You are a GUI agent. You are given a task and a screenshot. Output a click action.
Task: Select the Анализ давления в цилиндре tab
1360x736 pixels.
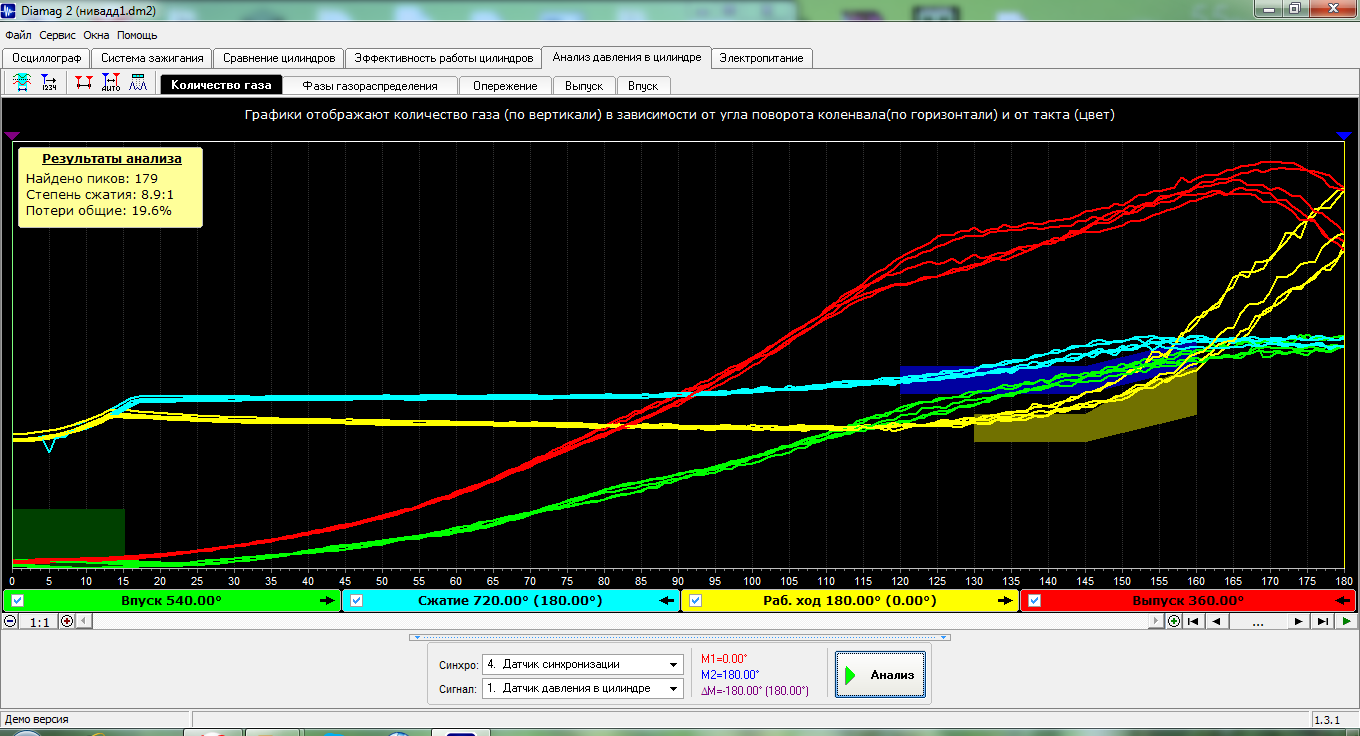tap(627, 57)
